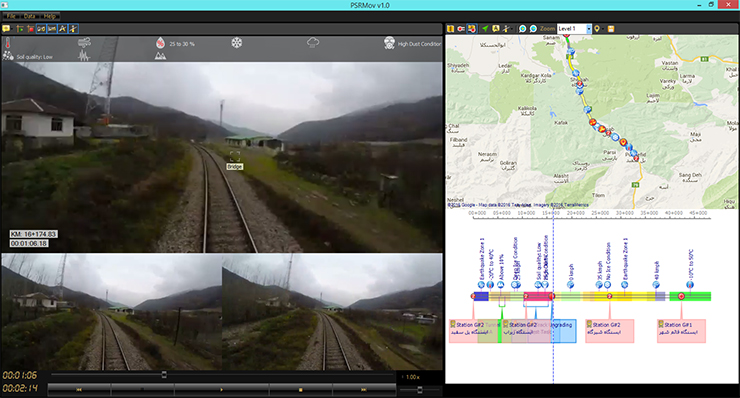740x398 pixels.
Task: Open the File menu
Action: click(x=11, y=16)
